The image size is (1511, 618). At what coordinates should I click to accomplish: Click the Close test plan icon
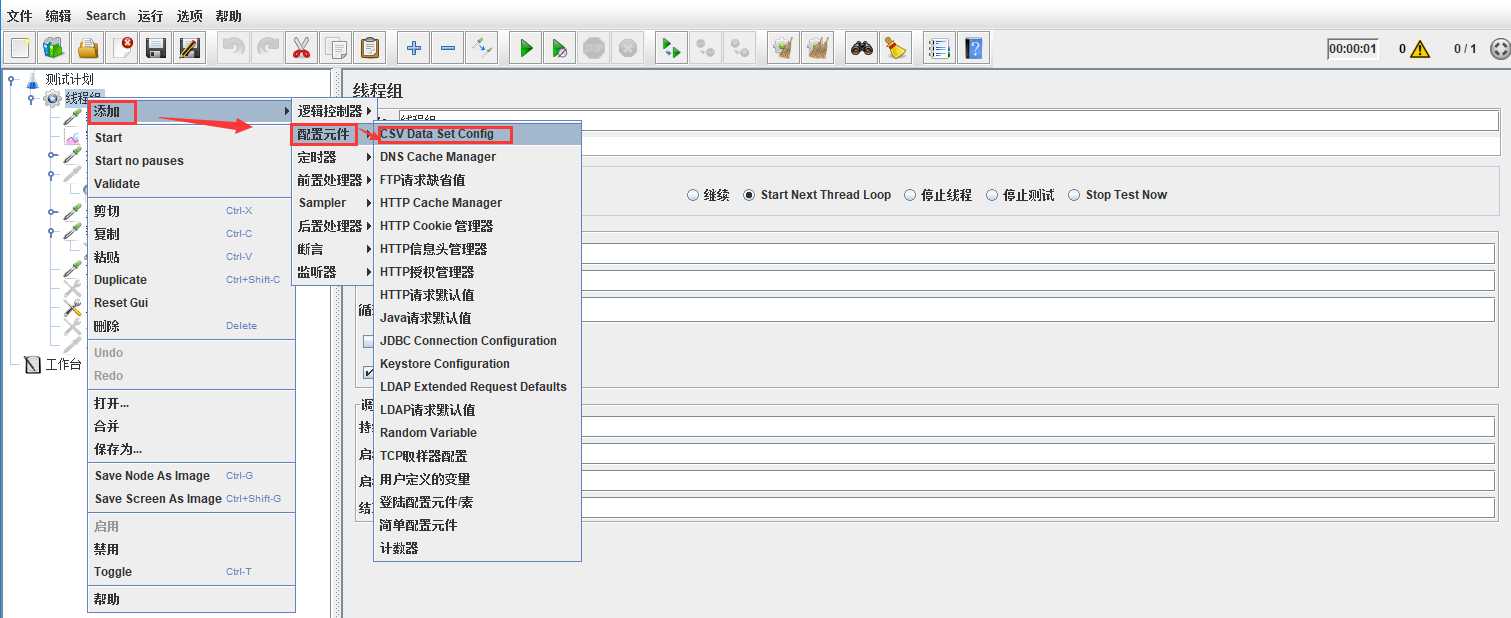[x=122, y=47]
